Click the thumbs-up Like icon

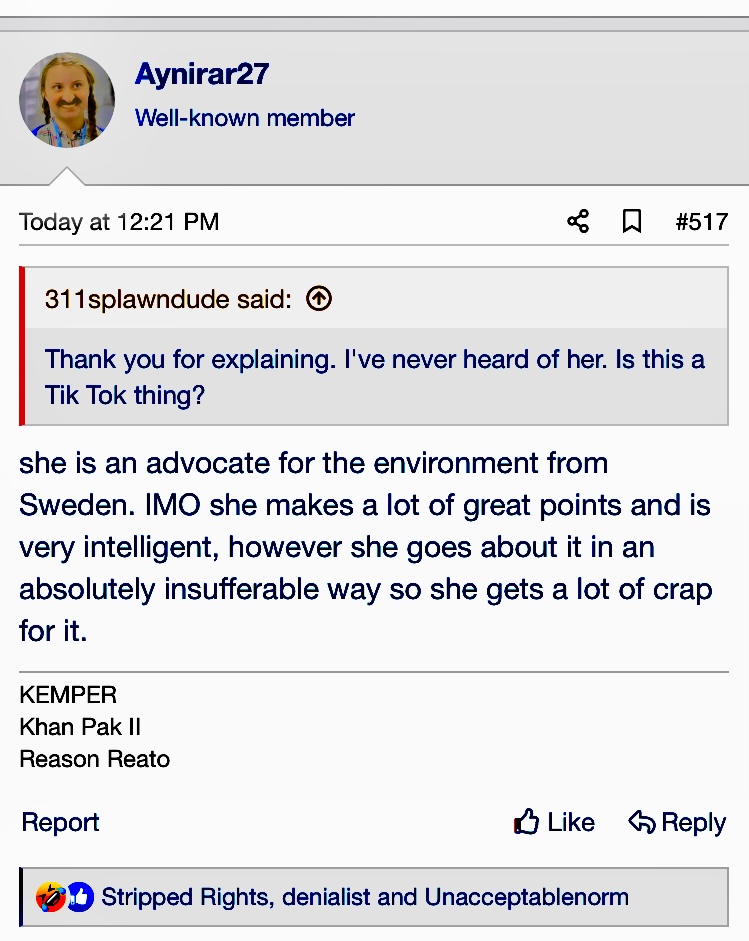click(x=527, y=822)
